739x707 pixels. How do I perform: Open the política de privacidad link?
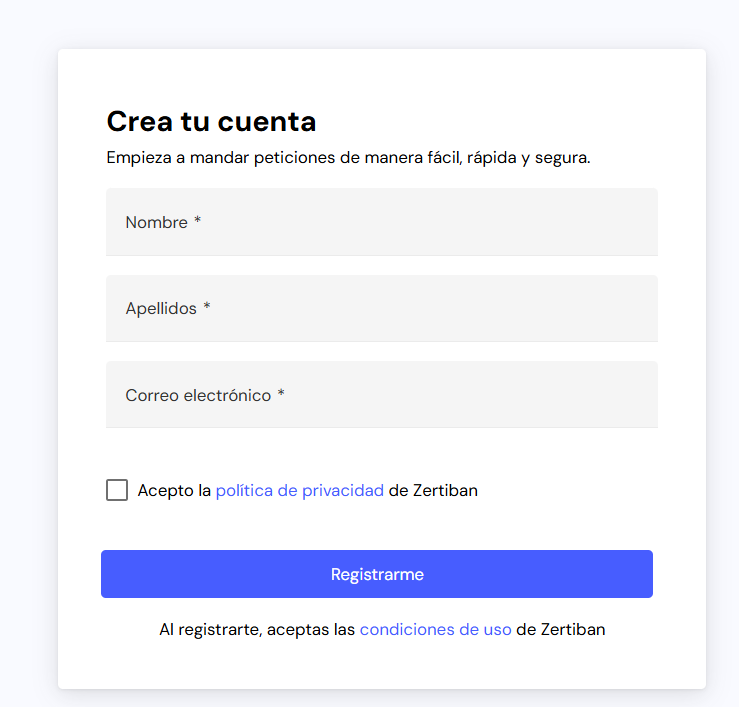[299, 490]
